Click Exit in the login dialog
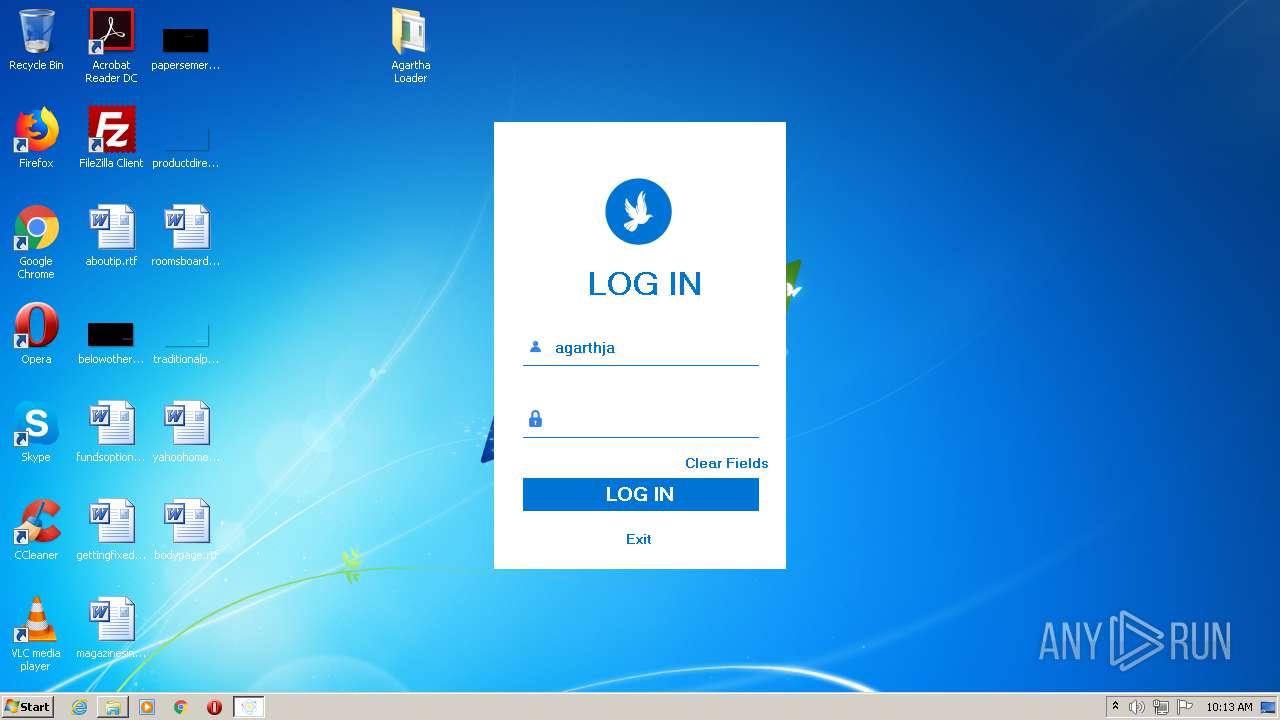Image resolution: width=1280 pixels, height=720 pixels. [638, 539]
